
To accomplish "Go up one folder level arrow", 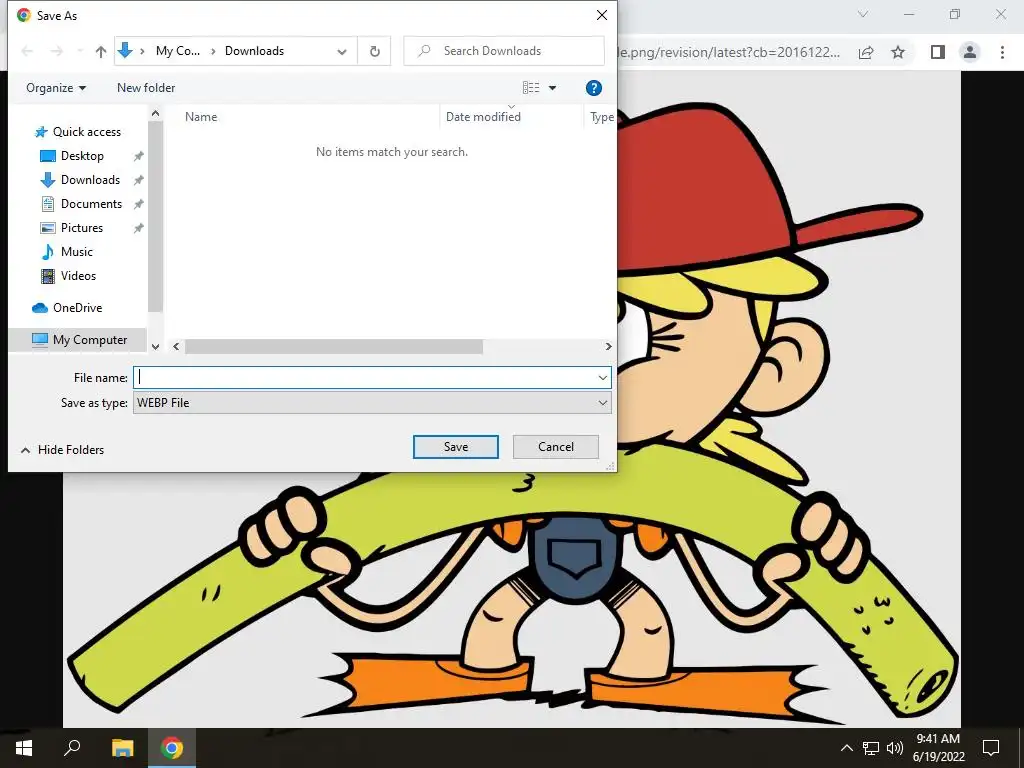I will tap(101, 51).
